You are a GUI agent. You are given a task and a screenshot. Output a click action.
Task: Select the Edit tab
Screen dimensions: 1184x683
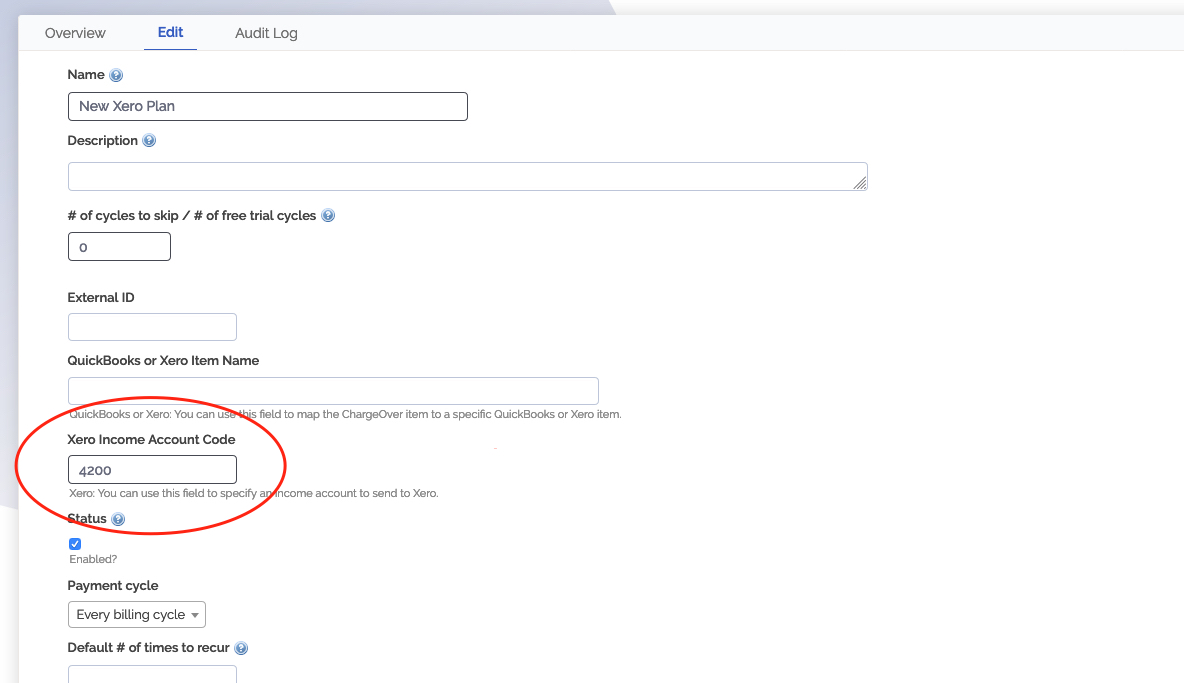[170, 32]
